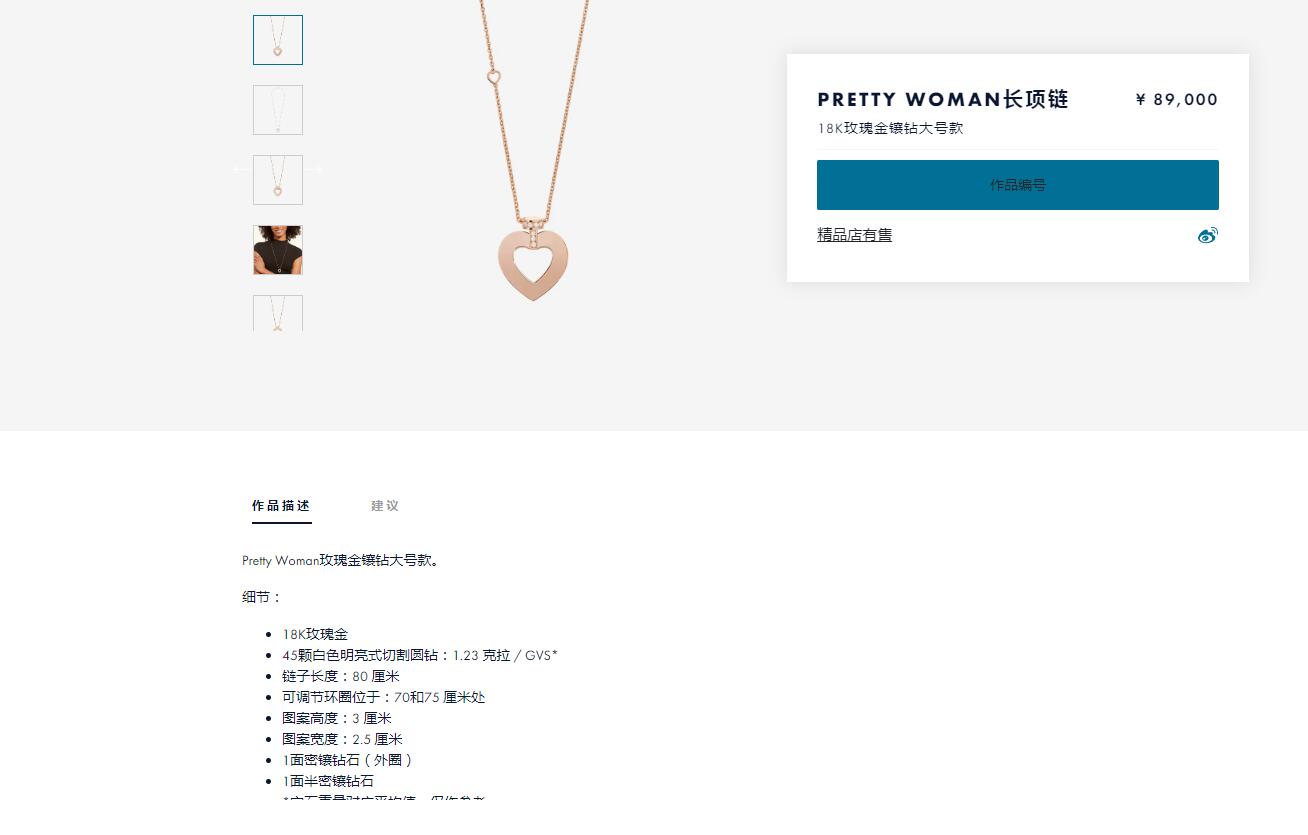Click the 18K玫瑰金 bullet item
Screen dimensions: 1308x835
coord(315,634)
